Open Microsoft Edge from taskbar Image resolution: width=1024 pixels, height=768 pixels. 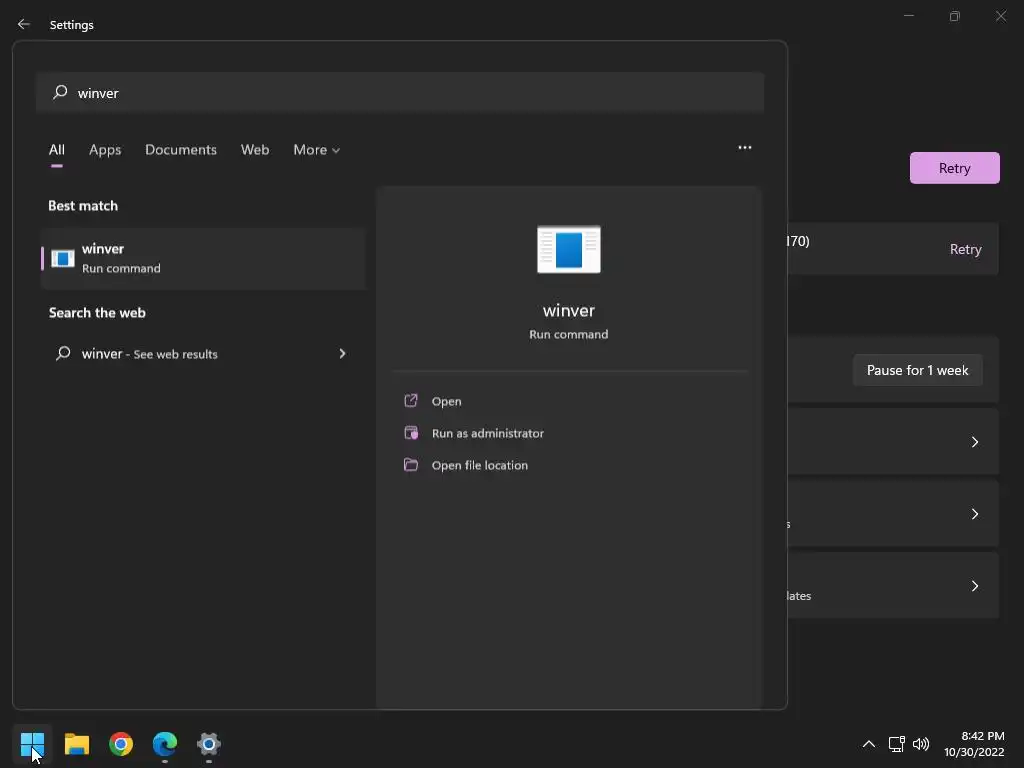[x=165, y=744]
